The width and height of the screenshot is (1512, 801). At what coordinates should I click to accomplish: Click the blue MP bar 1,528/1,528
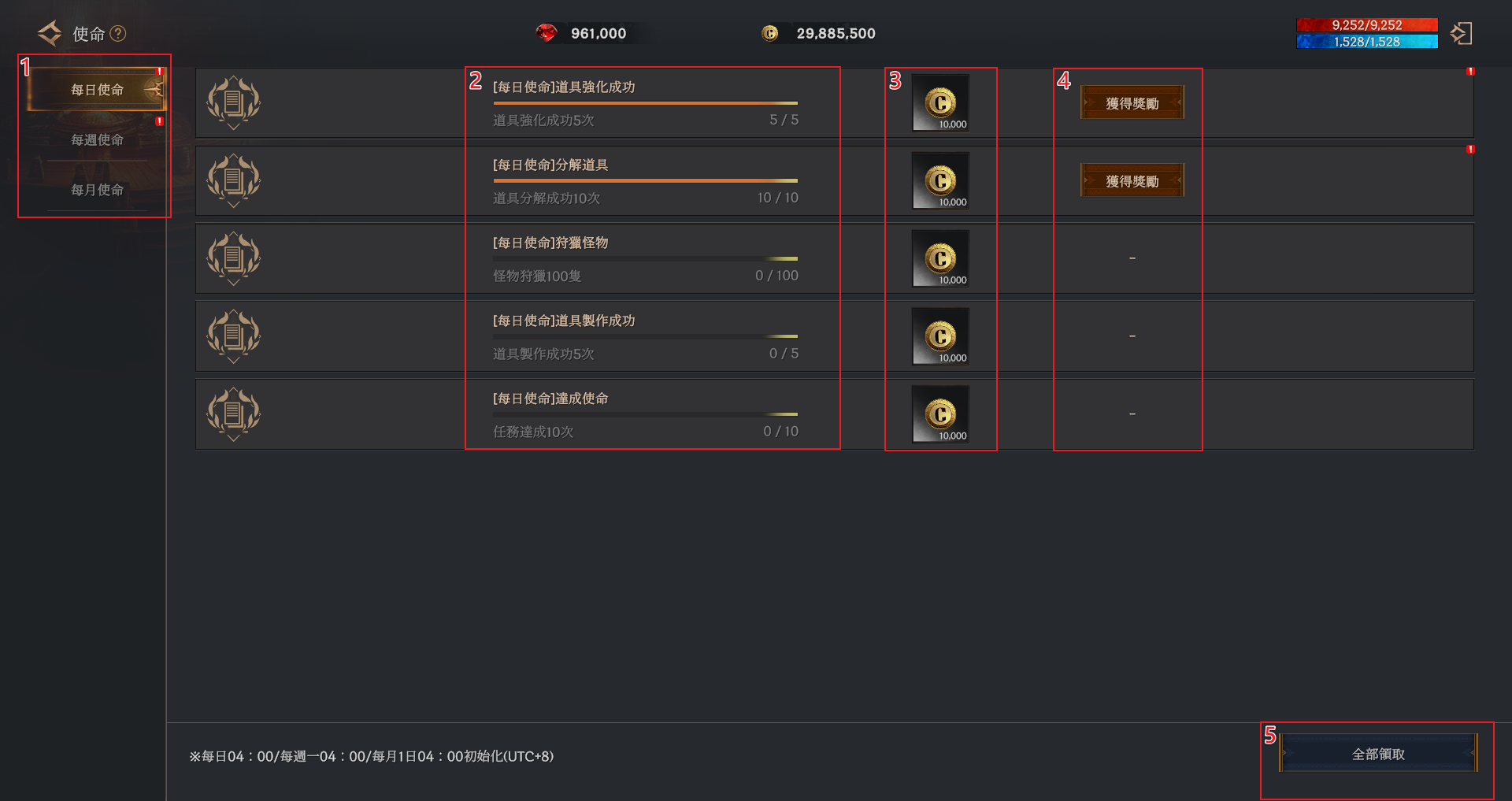coord(1366,42)
